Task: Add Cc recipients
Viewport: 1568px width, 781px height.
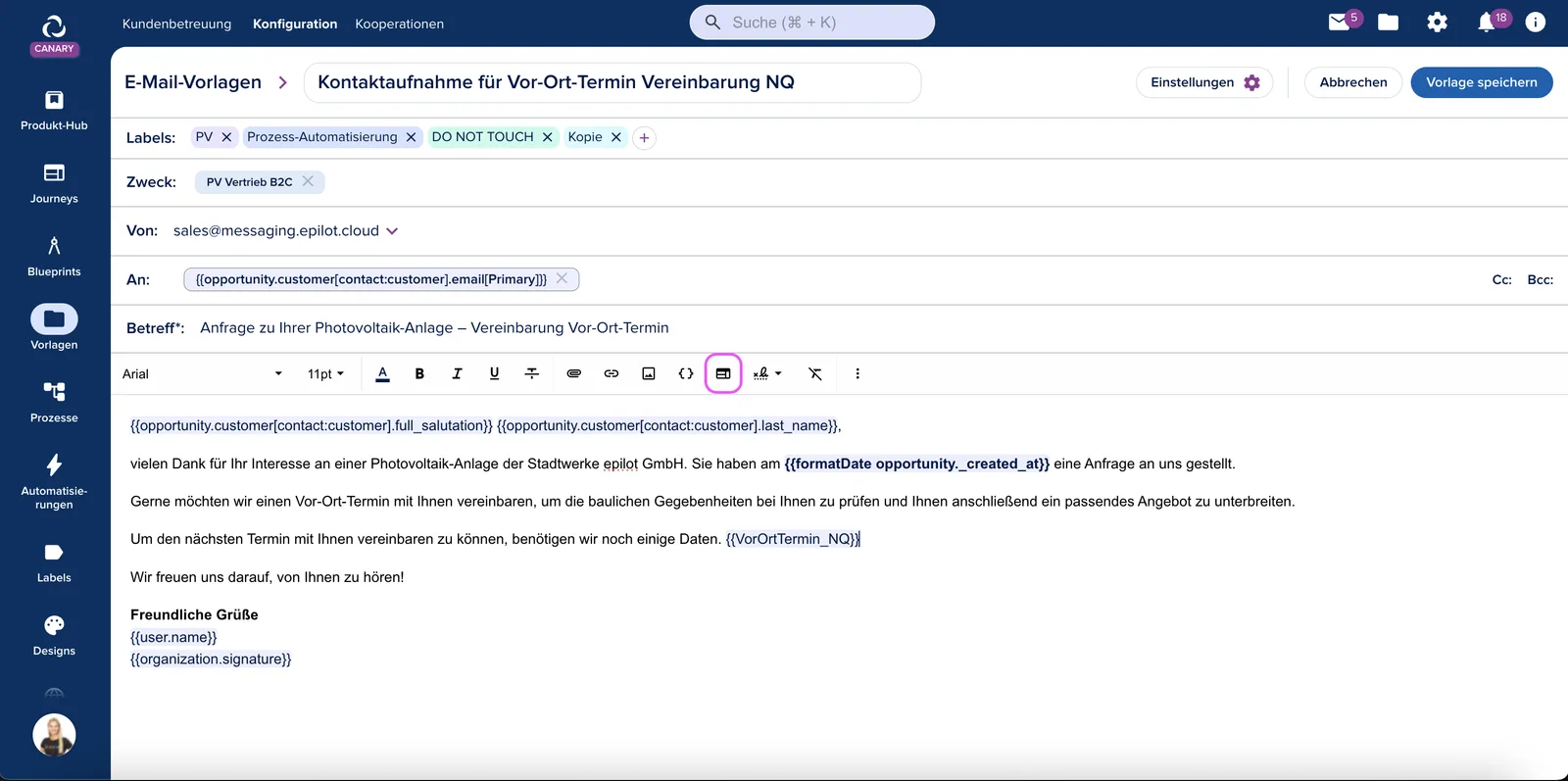Action: coord(1501,279)
